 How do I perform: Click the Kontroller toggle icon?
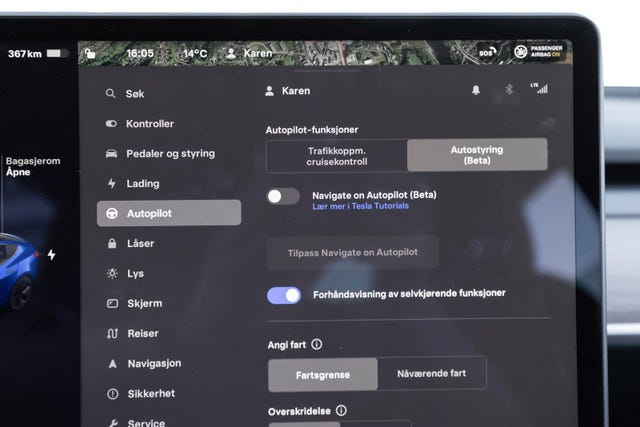111,124
